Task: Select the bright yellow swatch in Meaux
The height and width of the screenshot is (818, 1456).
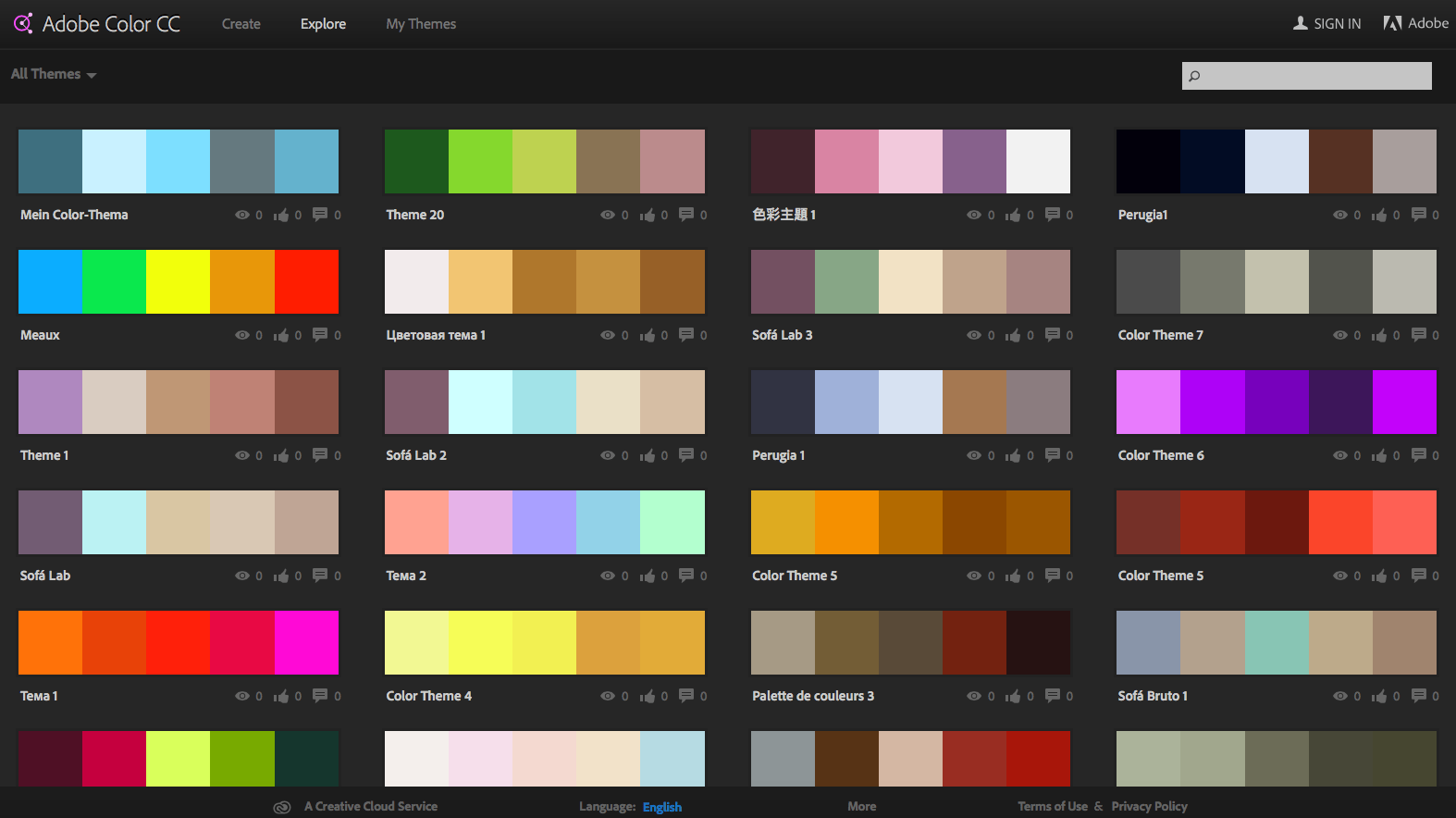Action: (178, 281)
